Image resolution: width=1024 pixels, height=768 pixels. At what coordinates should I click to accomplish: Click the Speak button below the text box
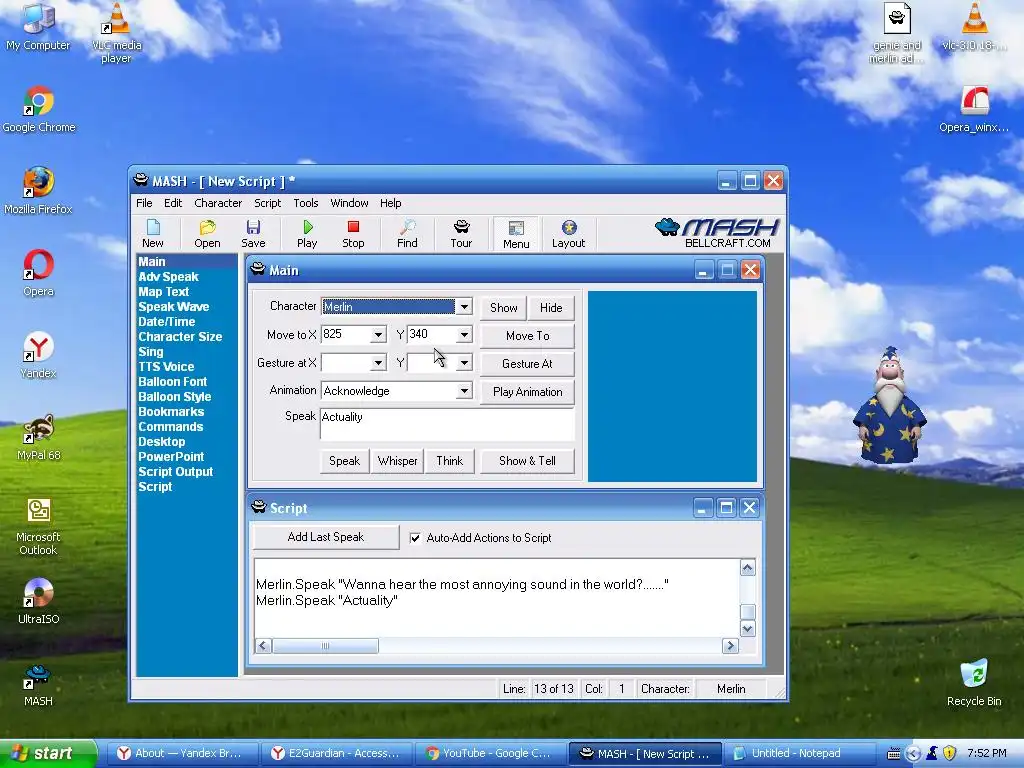pyautogui.click(x=344, y=461)
